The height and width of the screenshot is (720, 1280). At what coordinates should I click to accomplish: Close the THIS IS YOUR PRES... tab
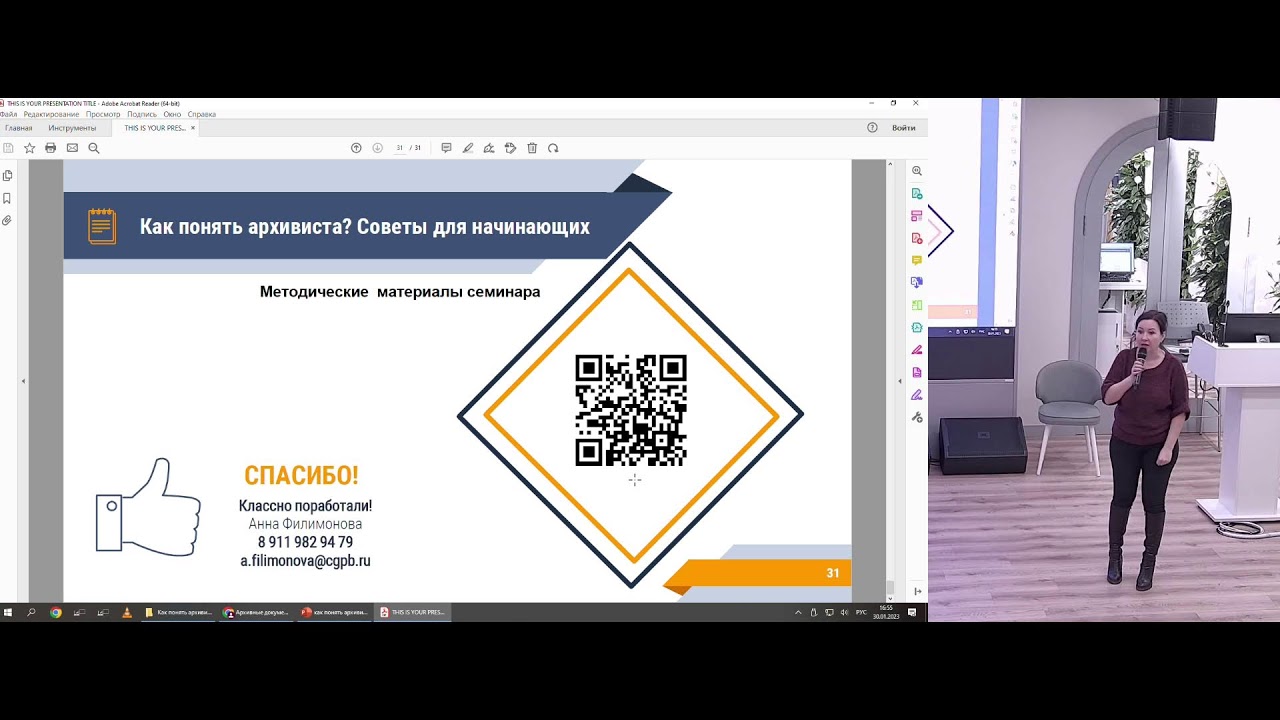pos(193,128)
